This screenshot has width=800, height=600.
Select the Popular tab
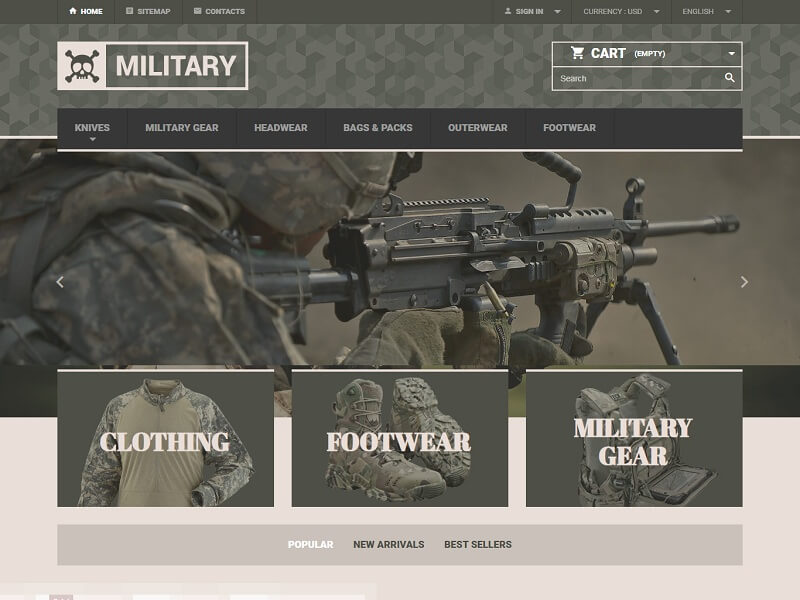click(x=310, y=544)
